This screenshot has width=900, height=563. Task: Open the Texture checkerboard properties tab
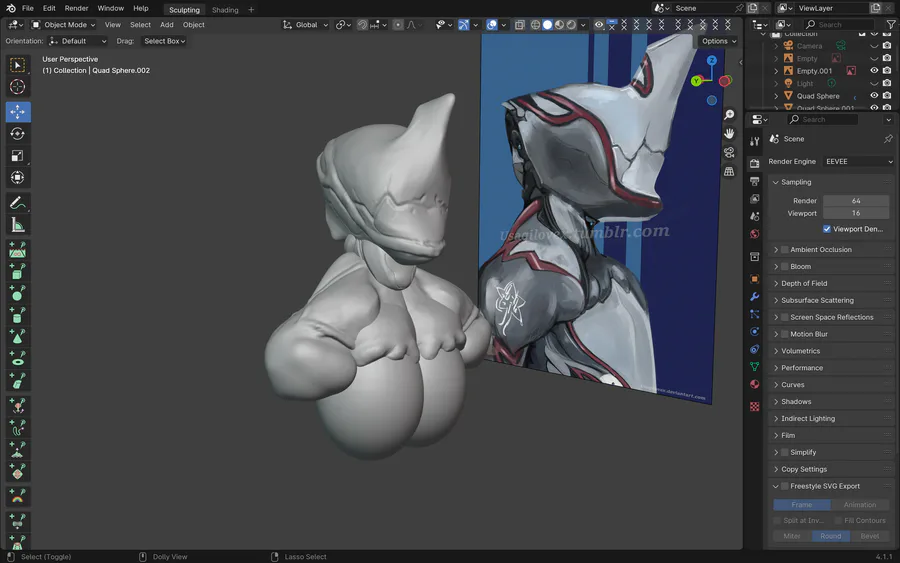tap(755, 406)
